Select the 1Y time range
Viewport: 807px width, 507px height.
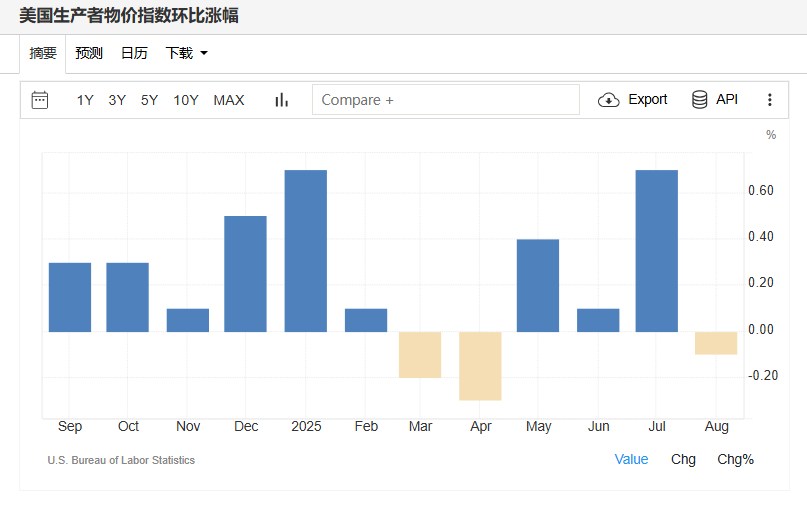click(85, 100)
